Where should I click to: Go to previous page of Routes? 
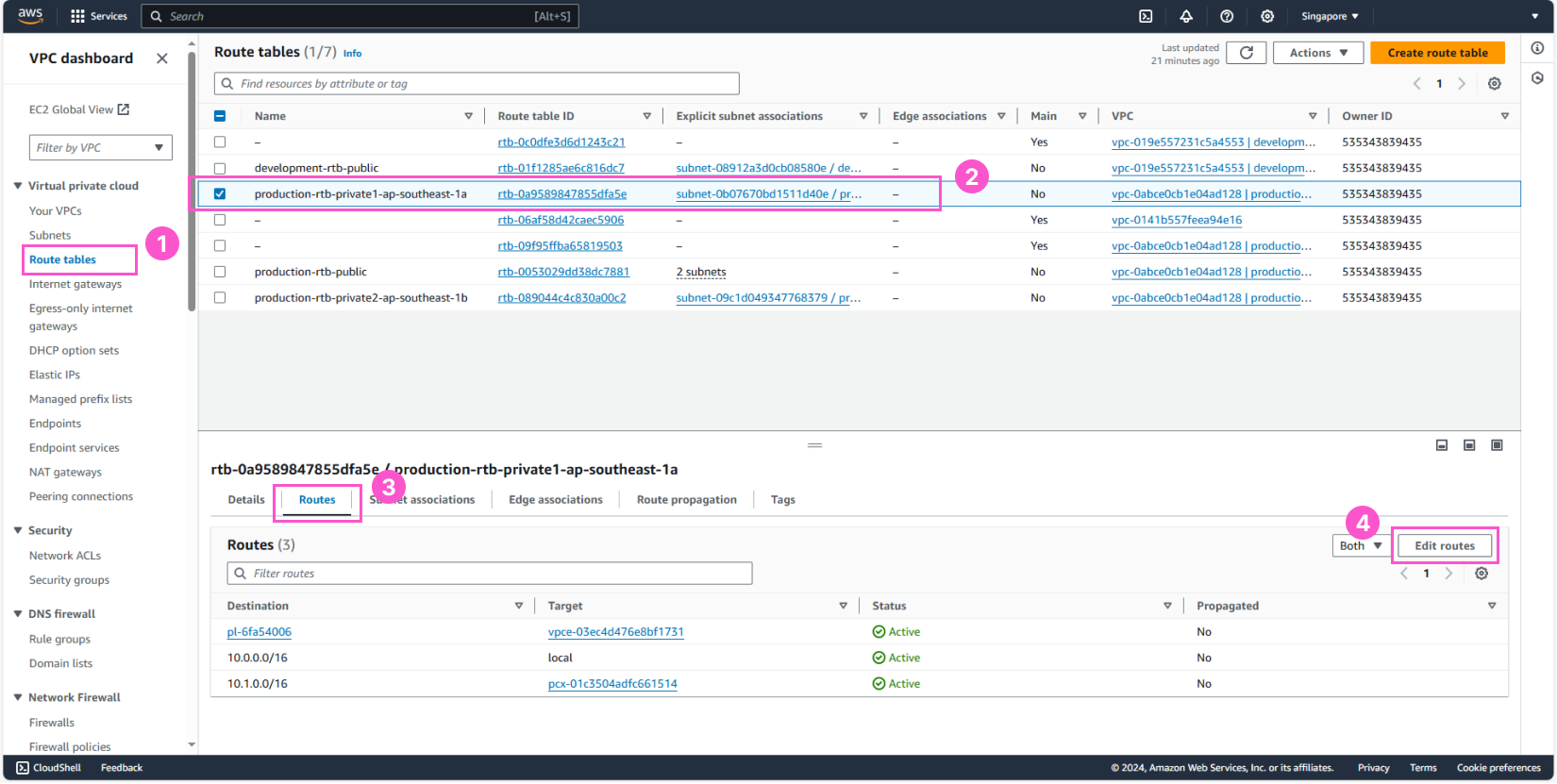point(1404,574)
